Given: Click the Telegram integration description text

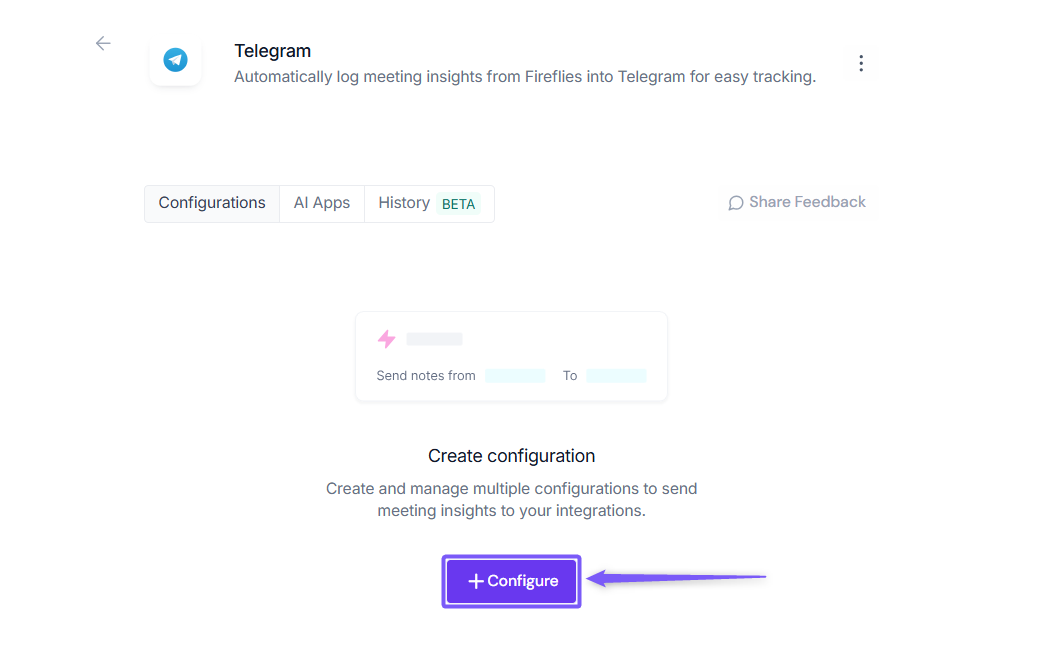Looking at the screenshot, I should 525,77.
